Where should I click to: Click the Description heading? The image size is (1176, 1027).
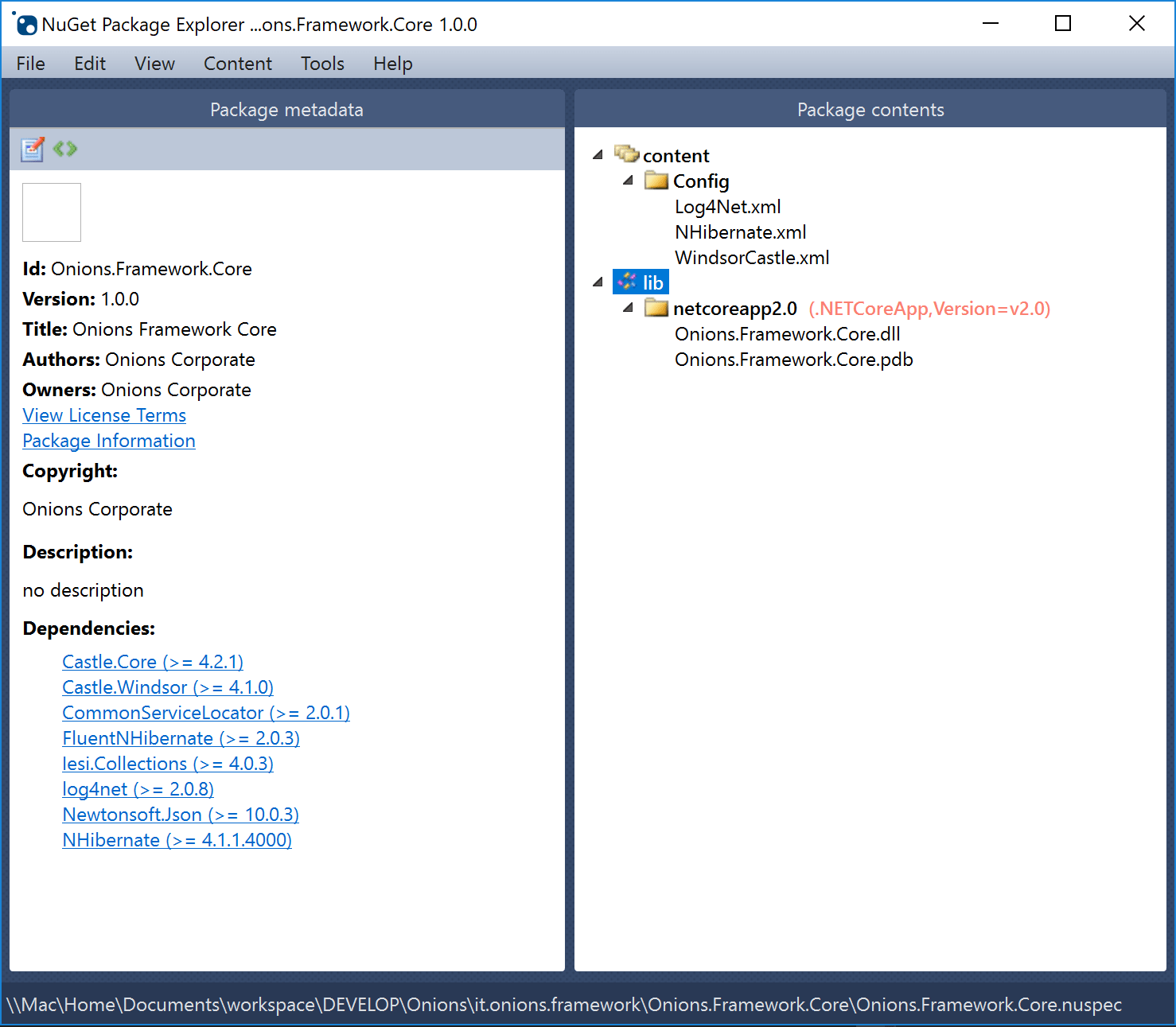(78, 552)
